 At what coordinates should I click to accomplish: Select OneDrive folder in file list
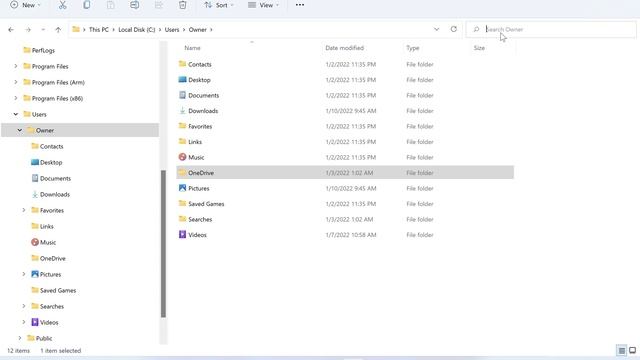(x=345, y=173)
